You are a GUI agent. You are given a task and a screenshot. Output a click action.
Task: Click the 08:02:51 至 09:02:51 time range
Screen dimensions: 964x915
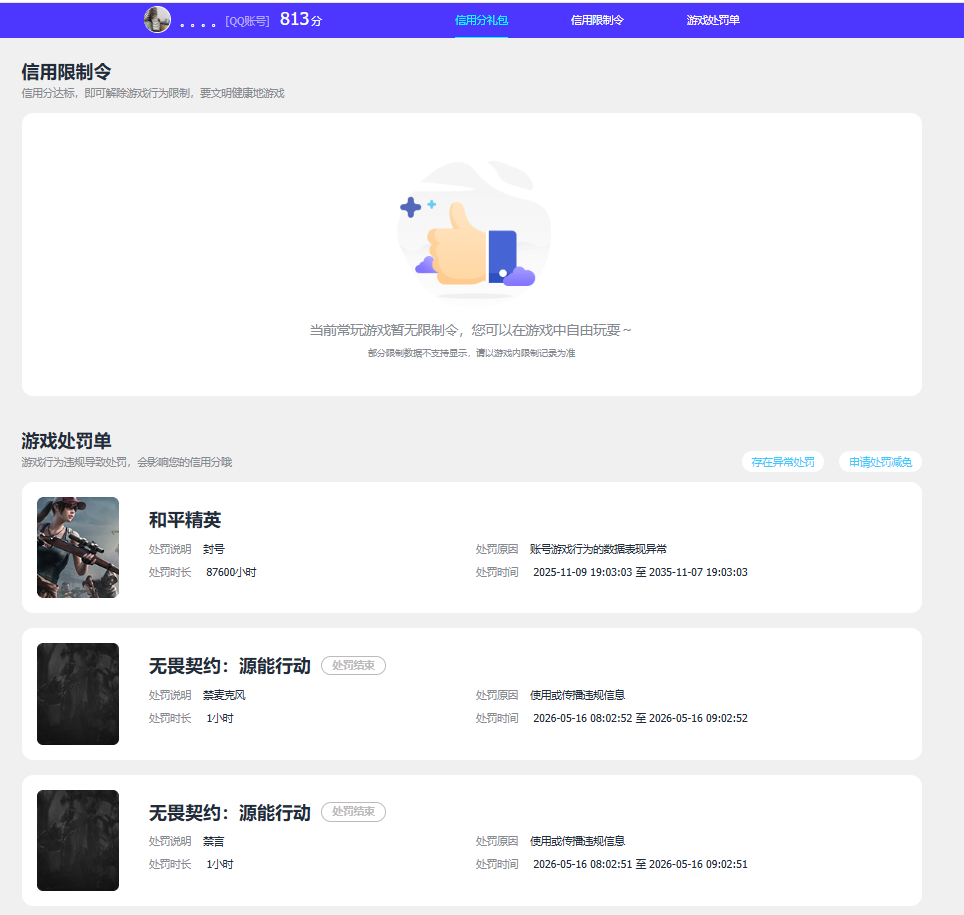tap(640, 865)
